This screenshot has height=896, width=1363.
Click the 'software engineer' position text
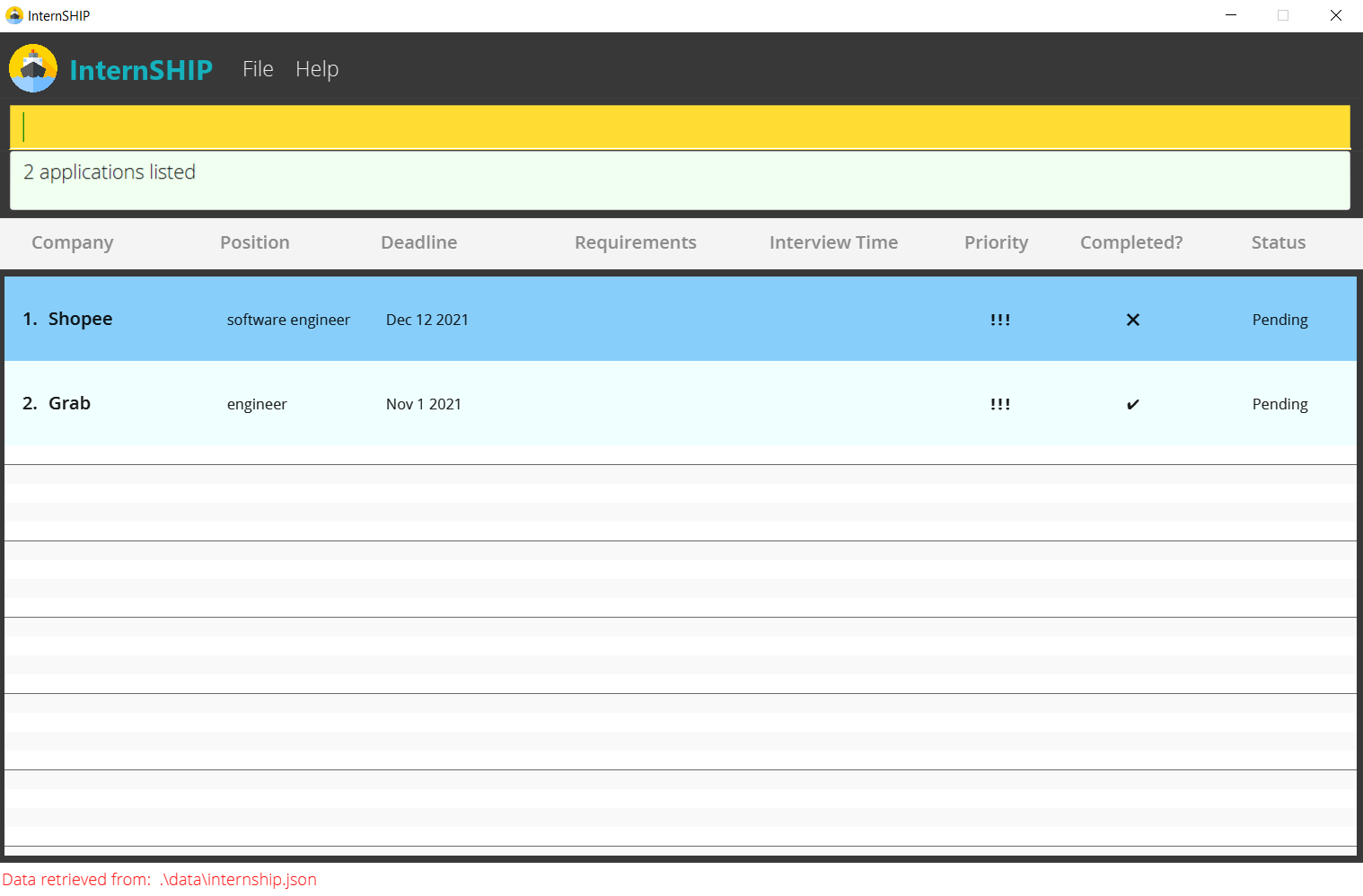pyautogui.click(x=288, y=320)
